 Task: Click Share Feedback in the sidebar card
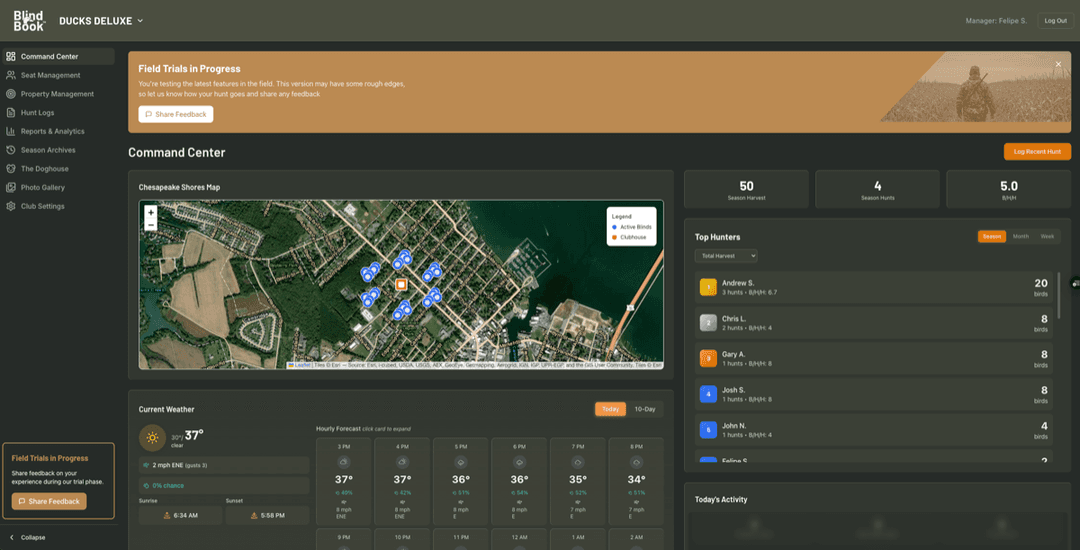pyautogui.click(x=49, y=501)
